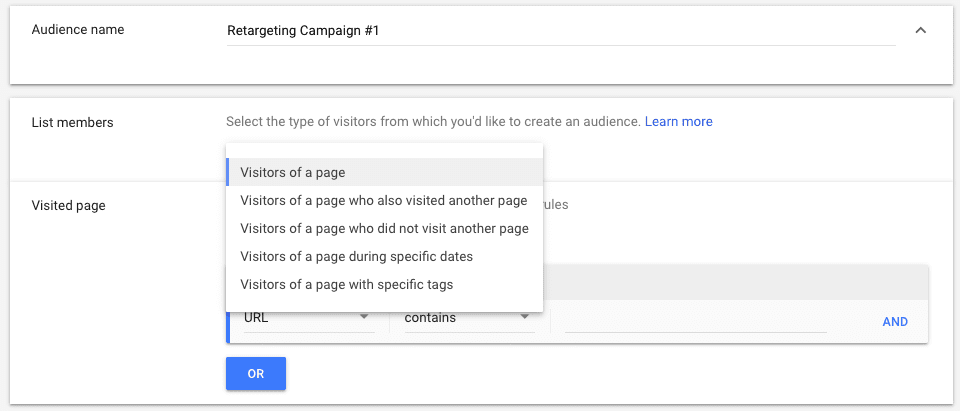This screenshot has height=411, width=960.
Task: Click the visitor type description text
Action: (x=432, y=122)
